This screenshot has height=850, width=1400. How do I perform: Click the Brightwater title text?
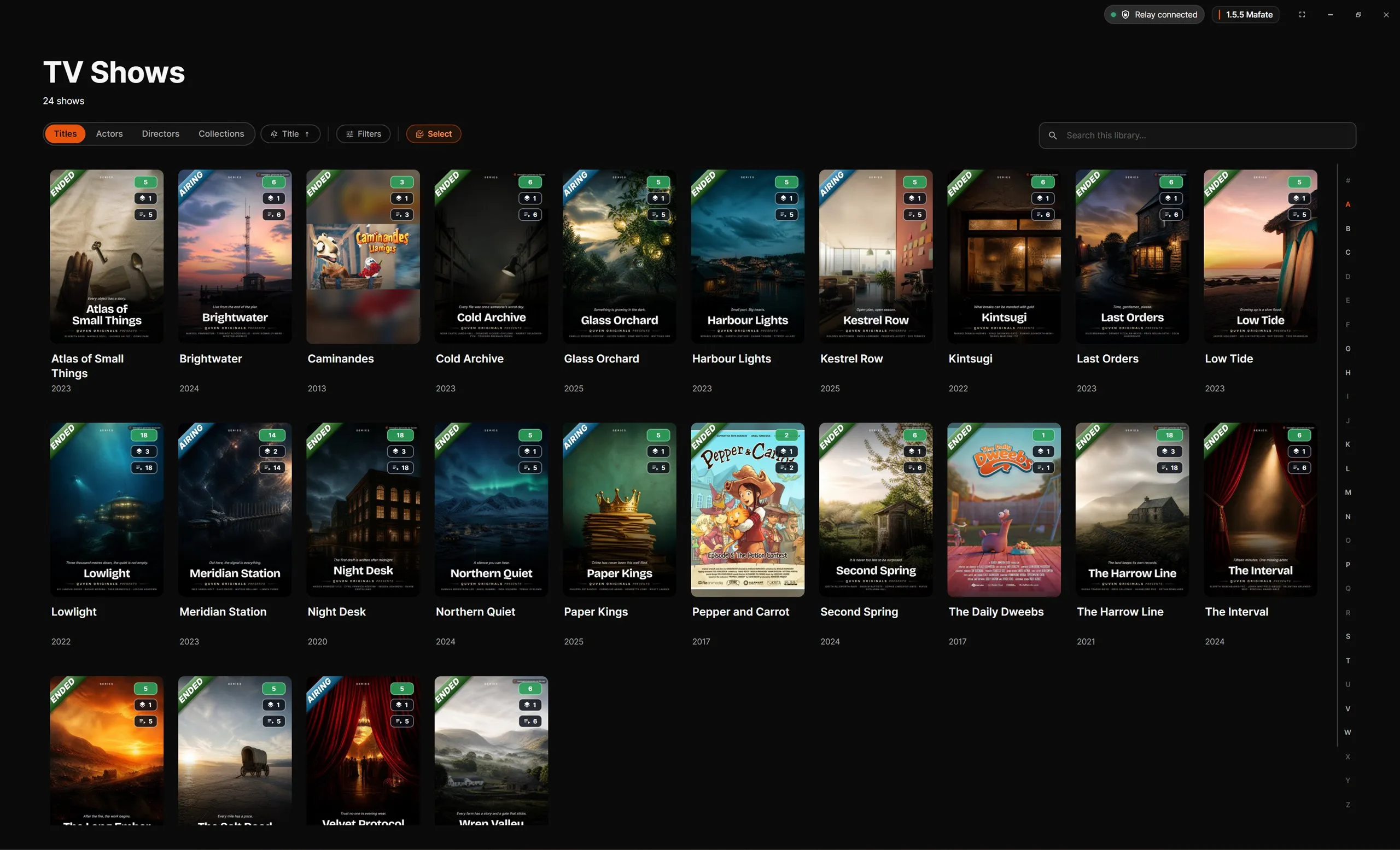tap(211, 359)
